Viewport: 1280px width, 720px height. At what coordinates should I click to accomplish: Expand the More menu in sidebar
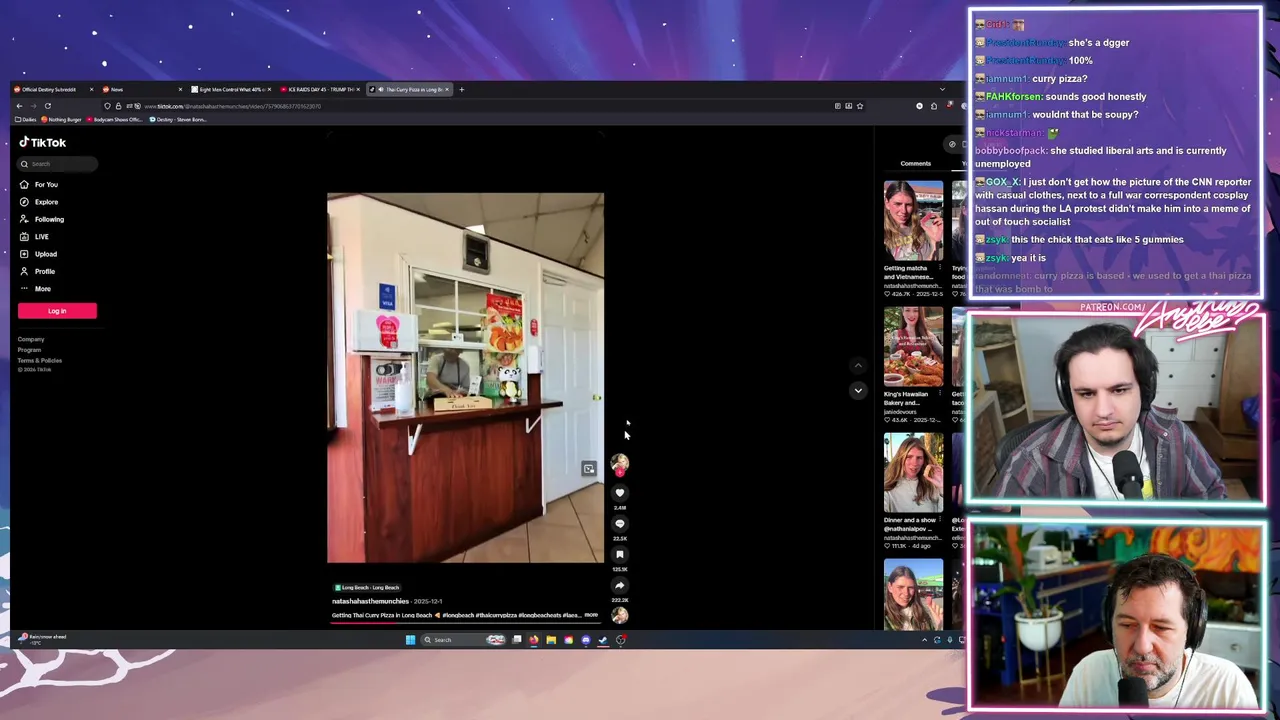(36, 289)
